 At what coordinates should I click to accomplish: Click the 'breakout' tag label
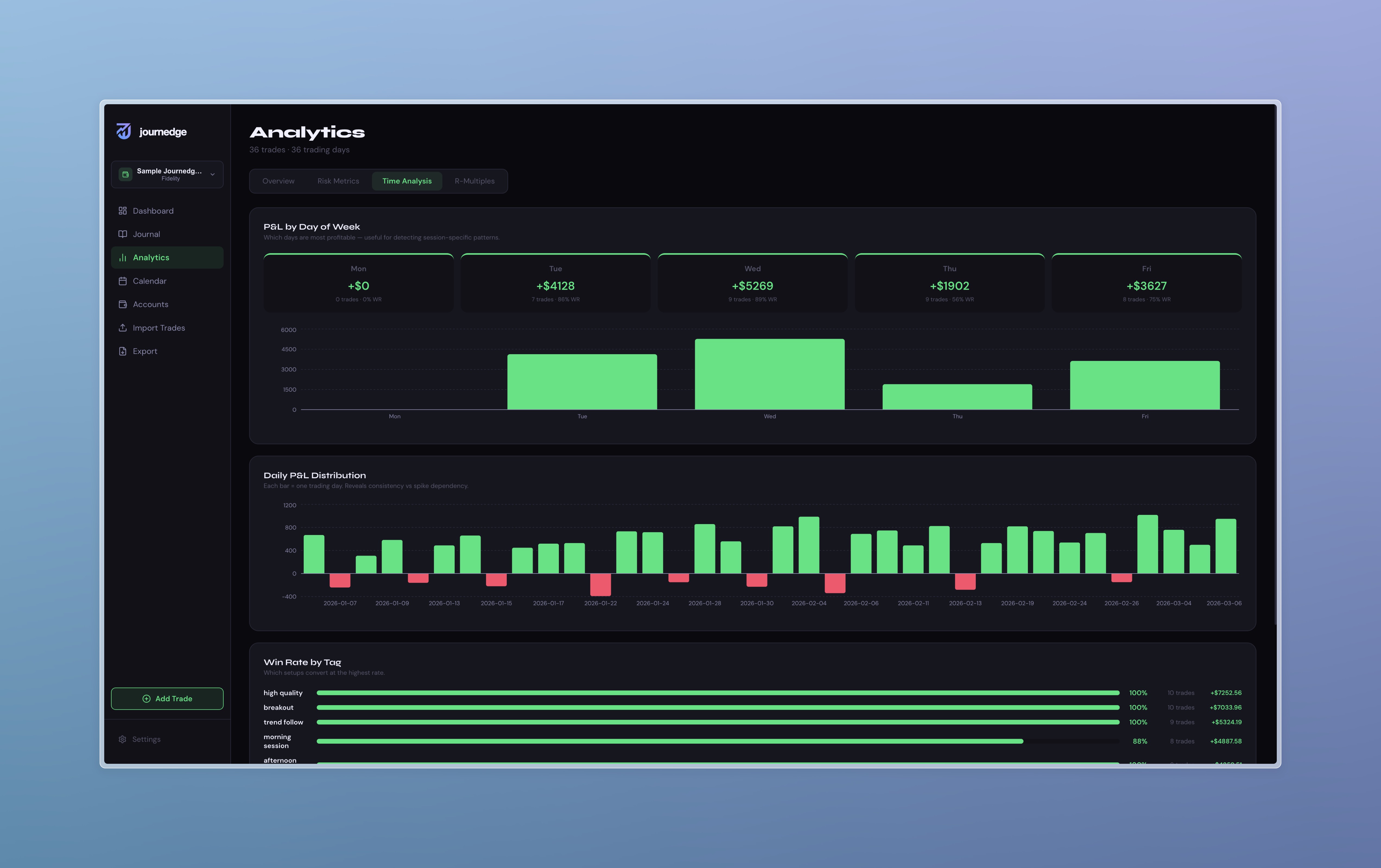(278, 708)
